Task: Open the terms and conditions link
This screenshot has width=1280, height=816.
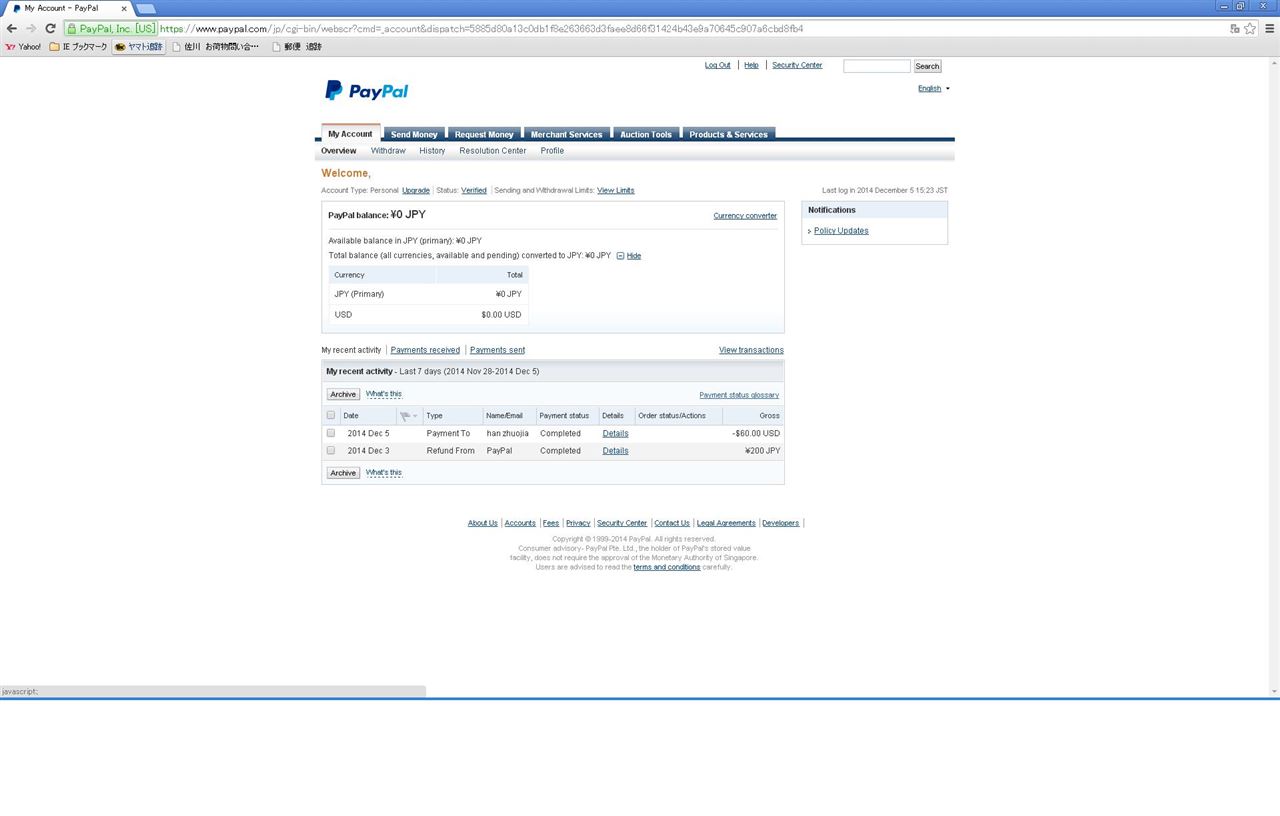Action: tap(667, 567)
